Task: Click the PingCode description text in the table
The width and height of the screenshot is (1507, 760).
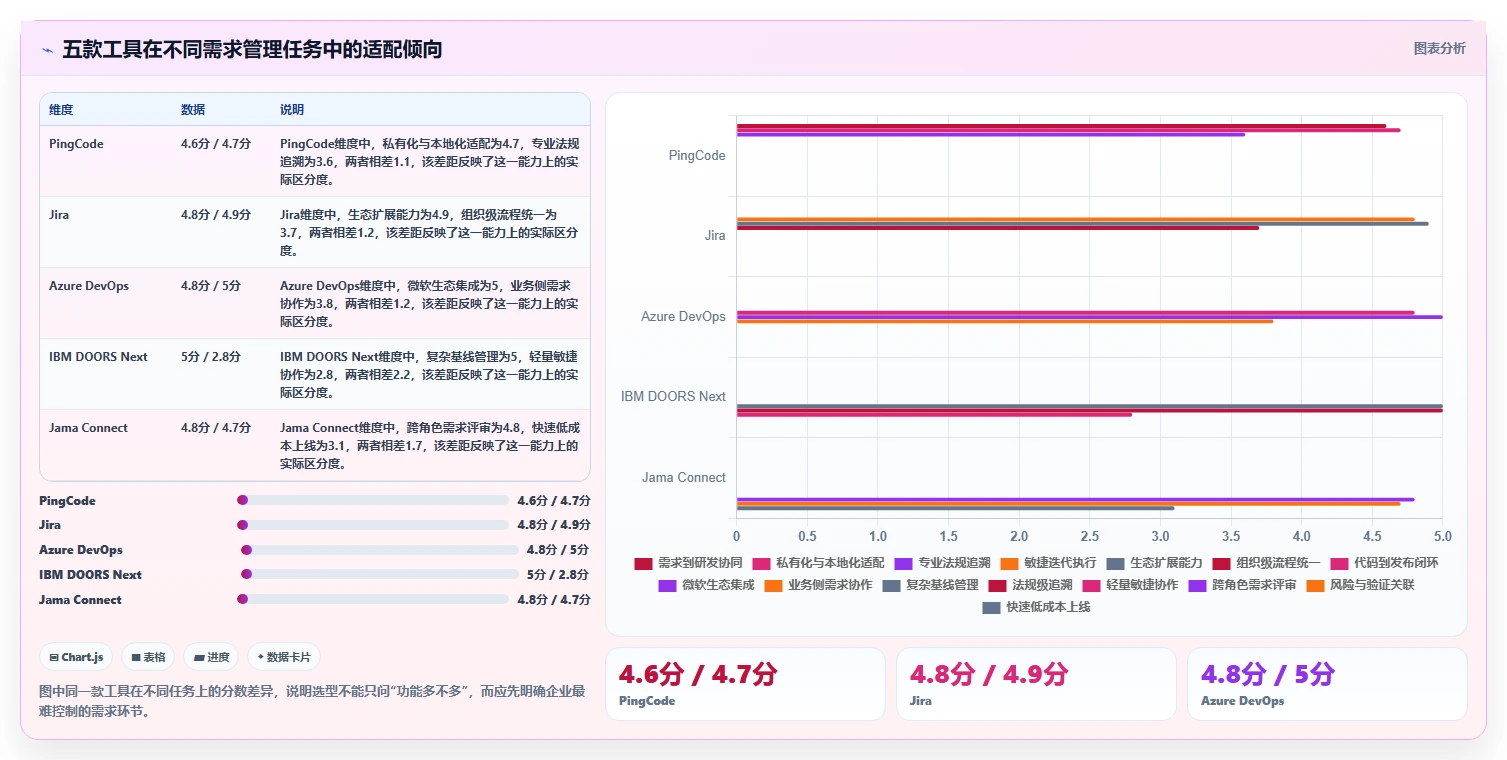Action: (429, 162)
